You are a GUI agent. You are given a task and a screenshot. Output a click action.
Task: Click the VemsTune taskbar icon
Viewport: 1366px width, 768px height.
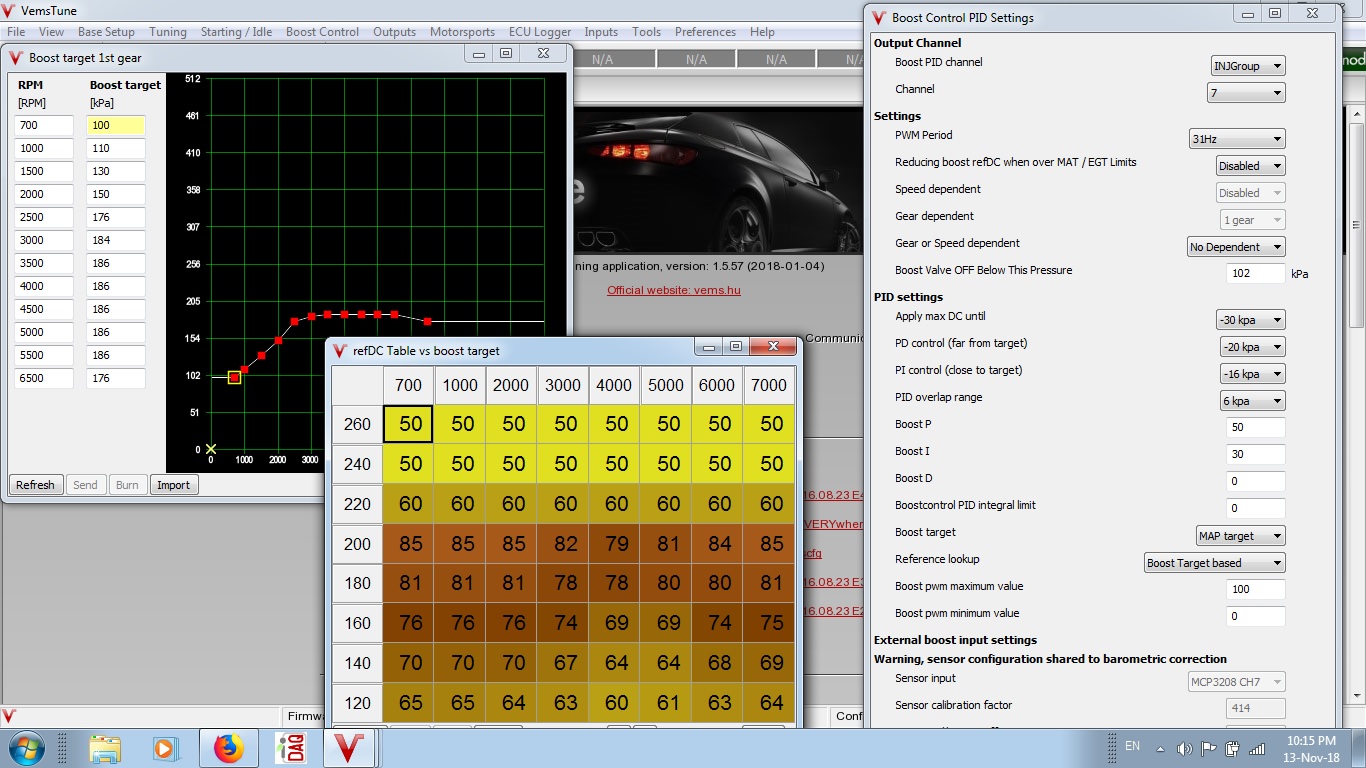tap(348, 748)
